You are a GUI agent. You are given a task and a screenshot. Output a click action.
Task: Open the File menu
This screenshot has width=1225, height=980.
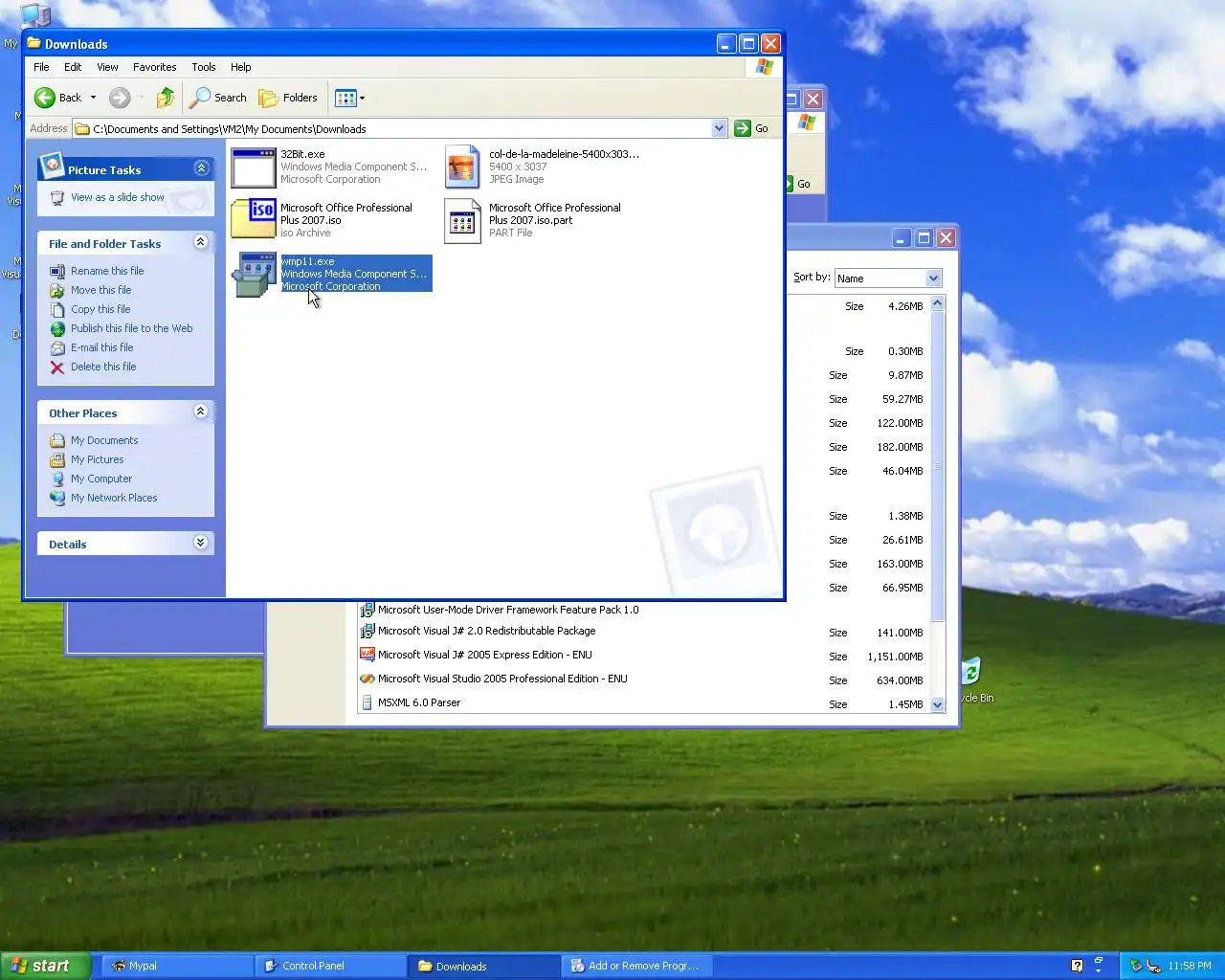coord(41,67)
